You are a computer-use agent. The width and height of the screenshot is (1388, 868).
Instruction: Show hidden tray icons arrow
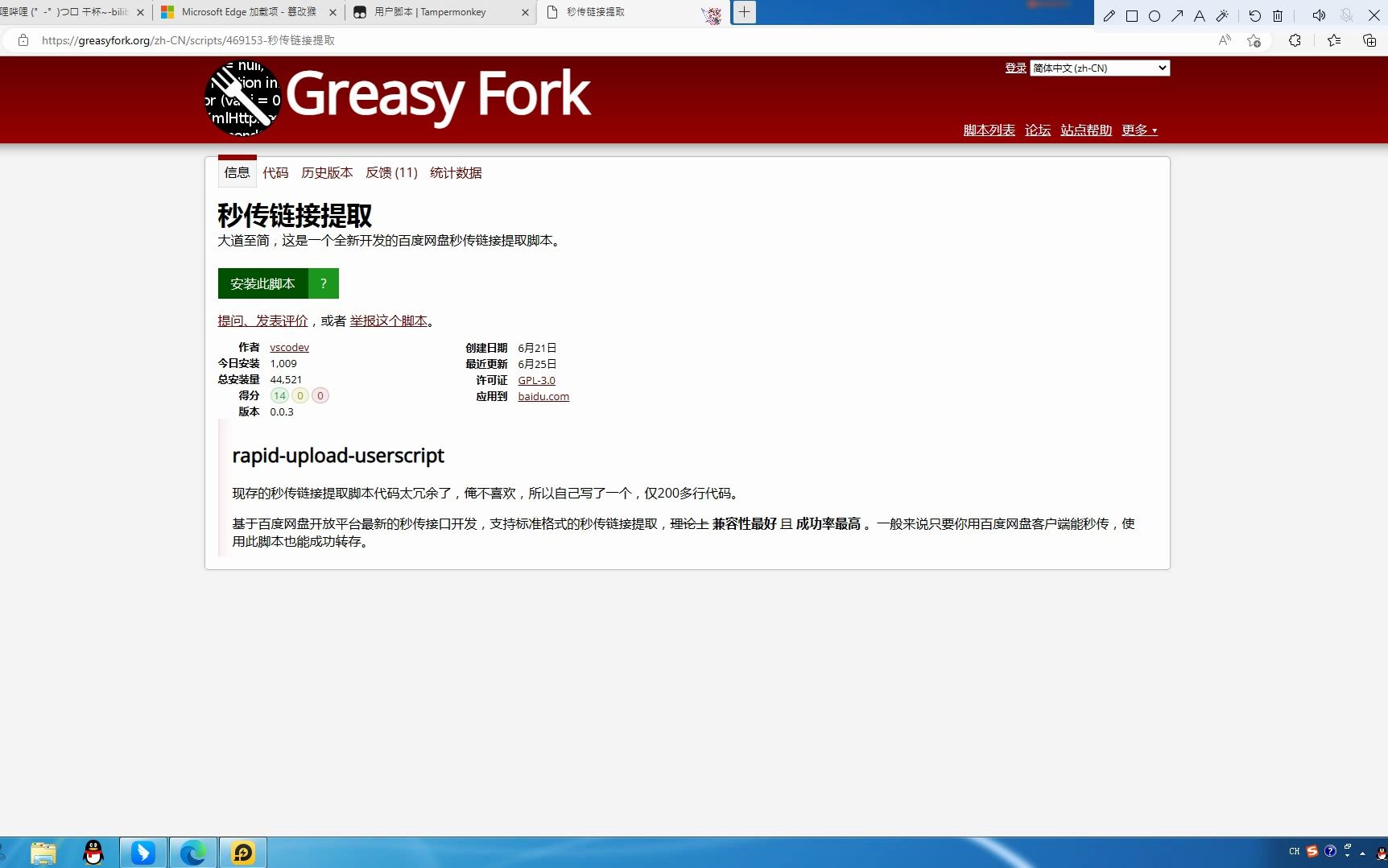tap(1362, 852)
